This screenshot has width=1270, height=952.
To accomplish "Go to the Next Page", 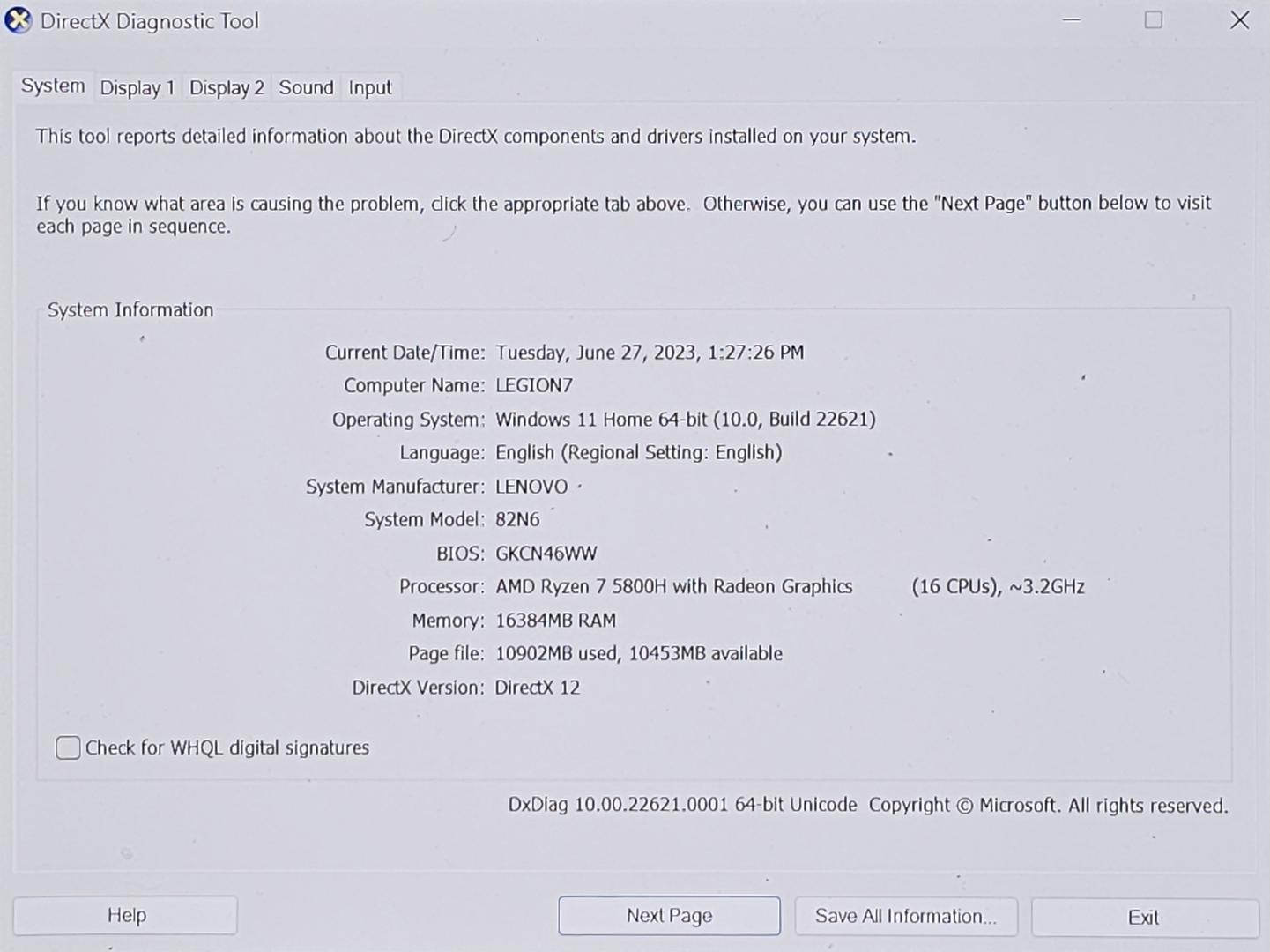I will tap(669, 916).
